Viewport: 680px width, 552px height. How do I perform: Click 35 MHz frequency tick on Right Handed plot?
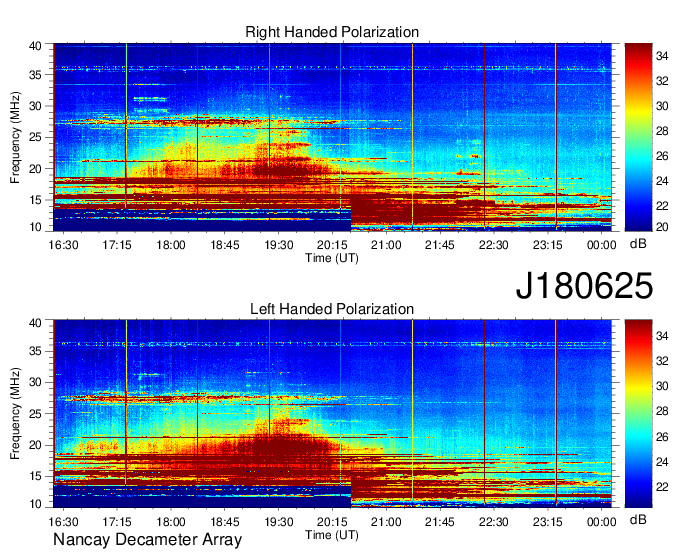coord(35,75)
